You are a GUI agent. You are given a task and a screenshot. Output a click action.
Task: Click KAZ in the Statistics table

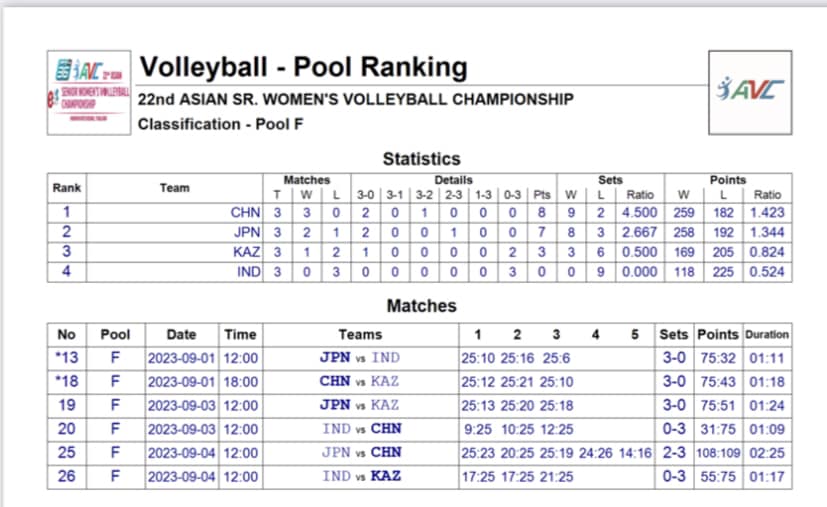pyautogui.click(x=247, y=252)
